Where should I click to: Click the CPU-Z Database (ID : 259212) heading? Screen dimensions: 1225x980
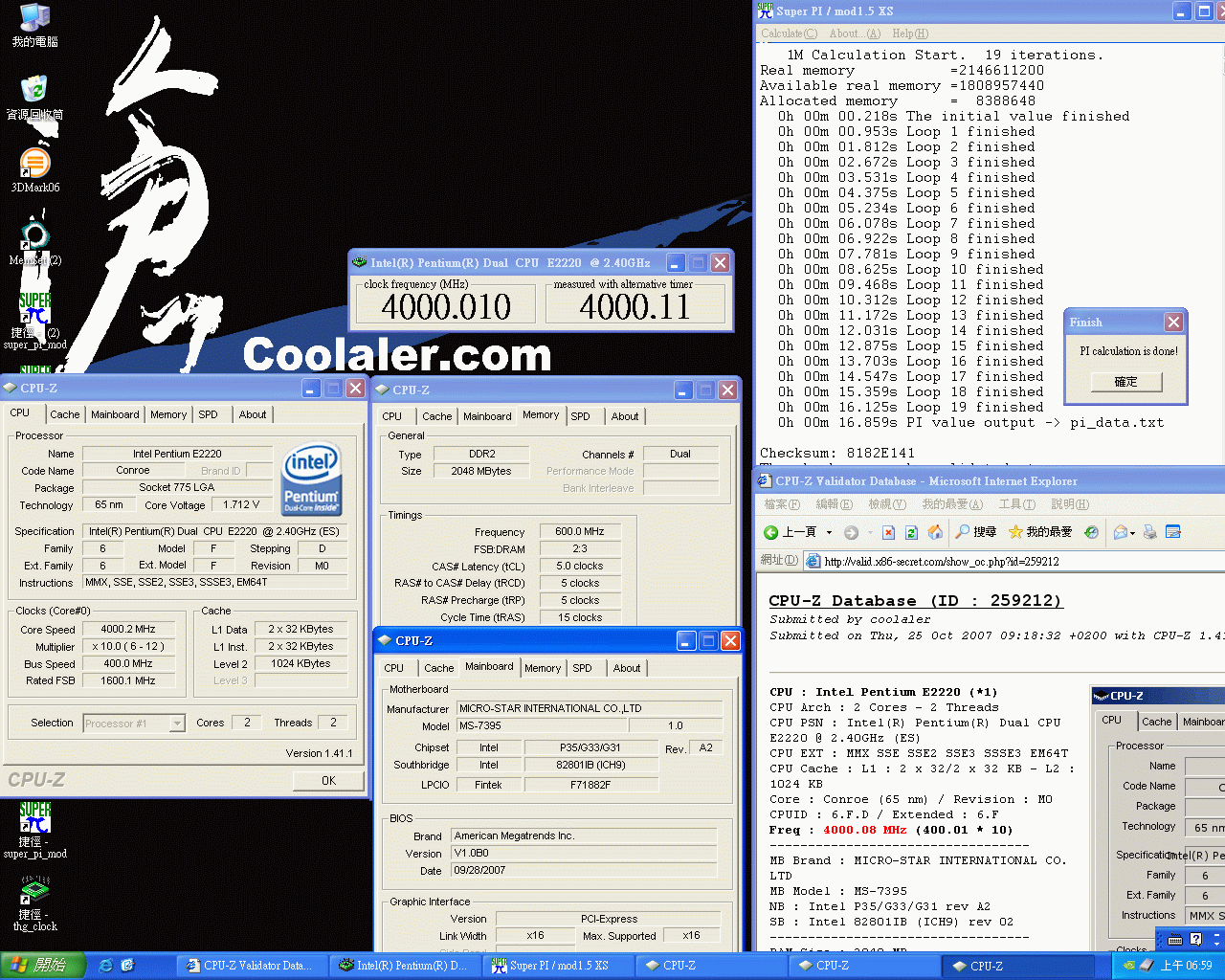pos(916,600)
